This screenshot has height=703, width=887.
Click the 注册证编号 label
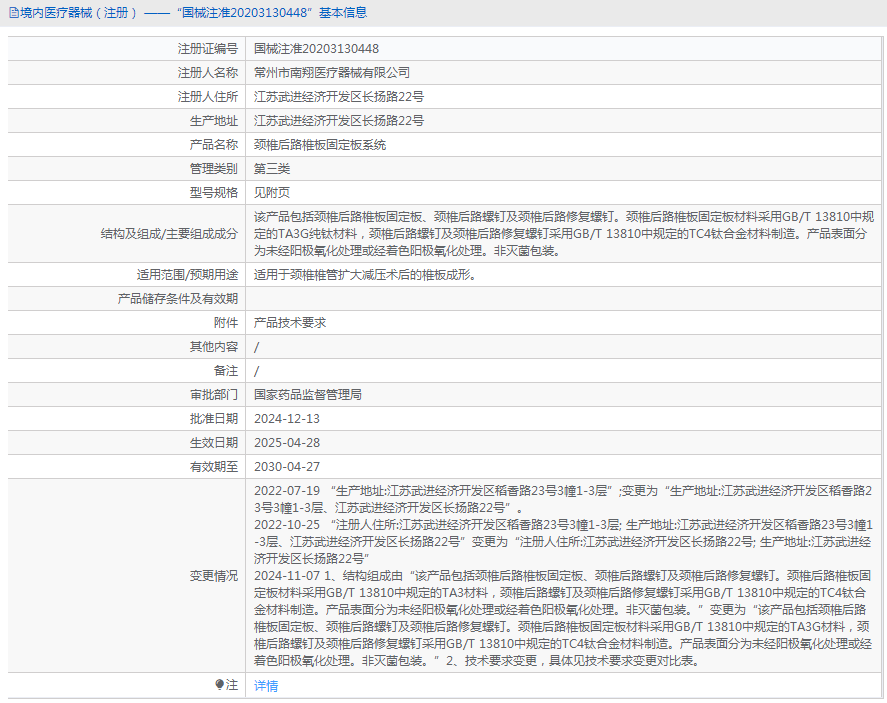[208, 49]
